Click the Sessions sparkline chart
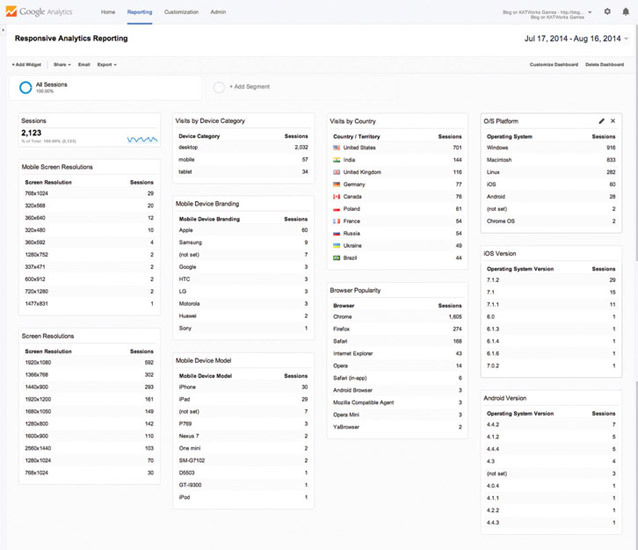 tap(141, 140)
